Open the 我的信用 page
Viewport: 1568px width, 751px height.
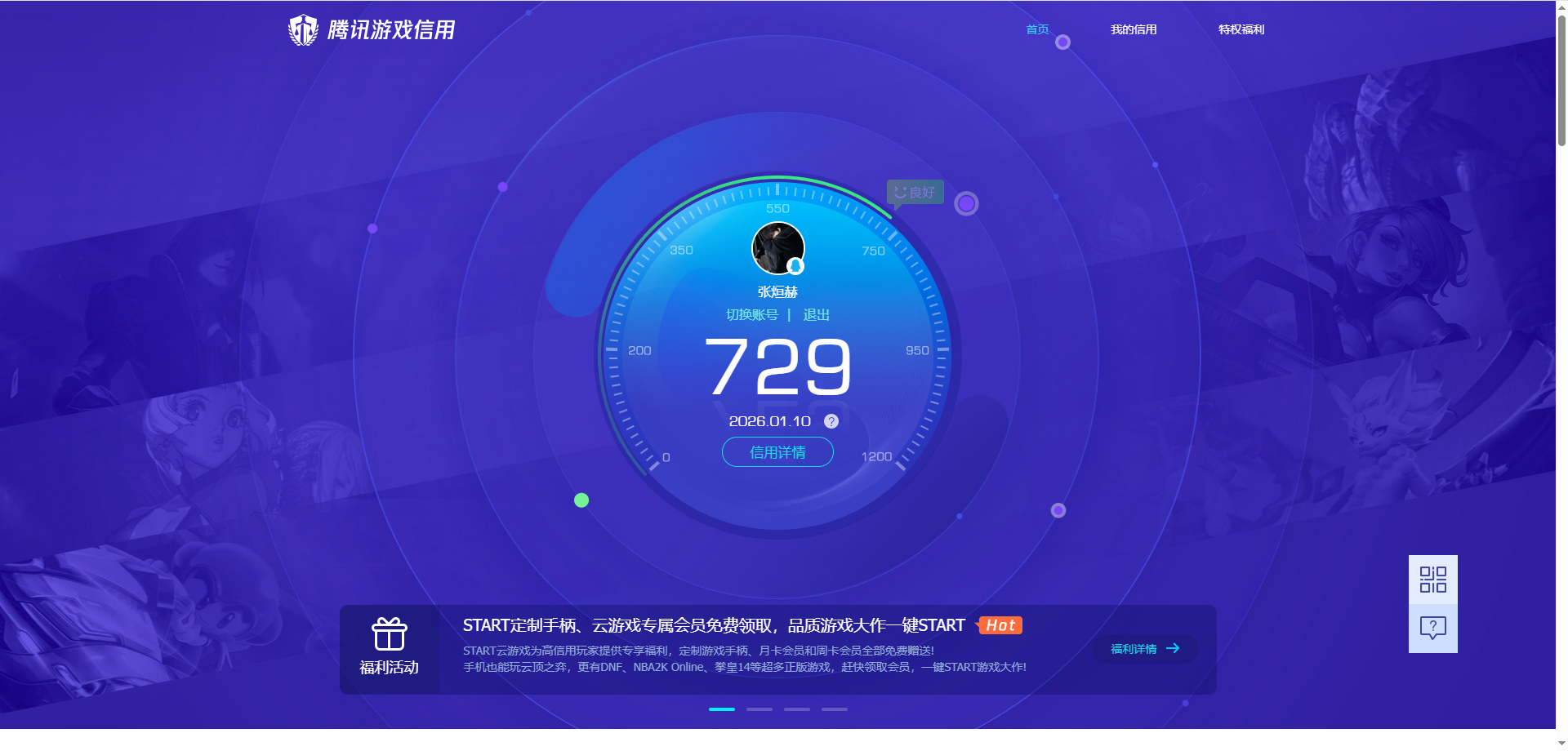point(1133,29)
